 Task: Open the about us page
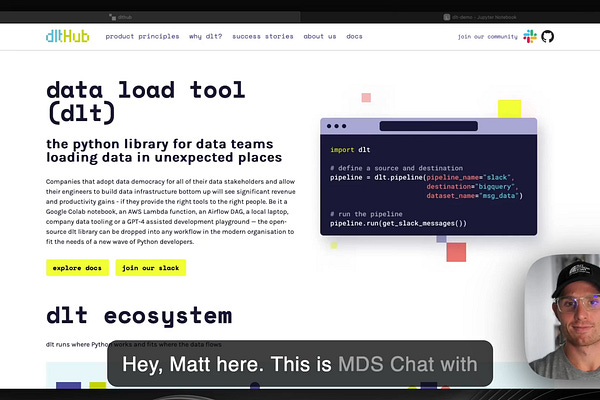point(320,36)
